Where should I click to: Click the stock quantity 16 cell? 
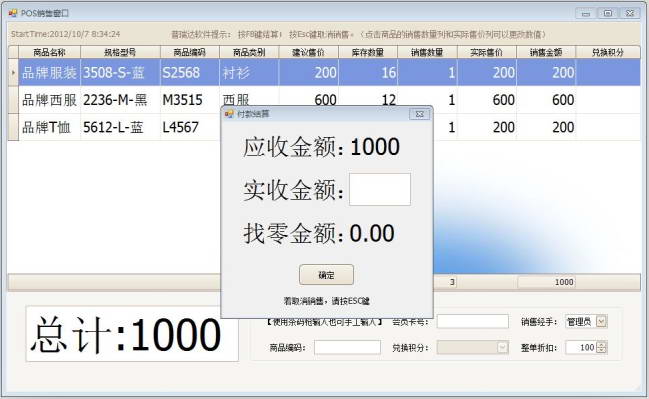click(x=368, y=72)
